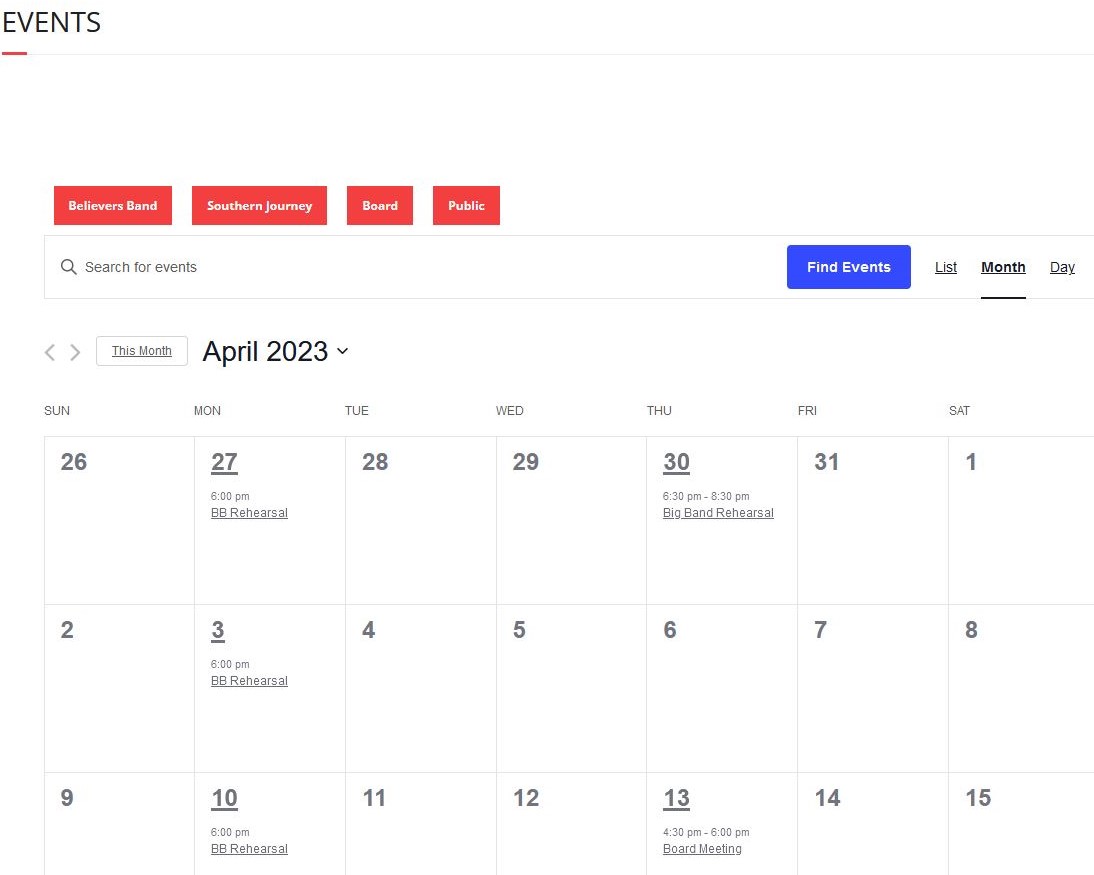Select day 5 cell number
Screen dimensions: 1094x875
point(519,630)
